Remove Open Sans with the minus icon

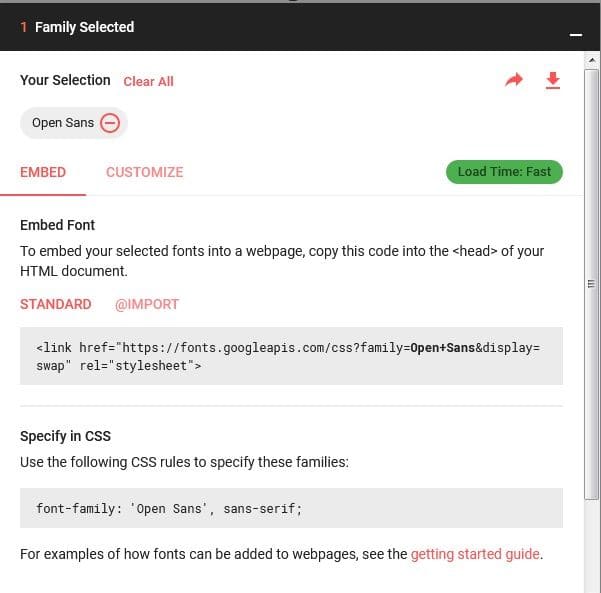click(110, 123)
